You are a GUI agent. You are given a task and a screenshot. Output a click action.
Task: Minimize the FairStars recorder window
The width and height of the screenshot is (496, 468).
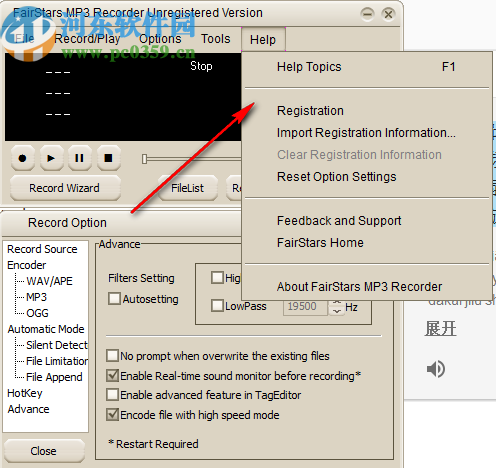(x=367, y=14)
